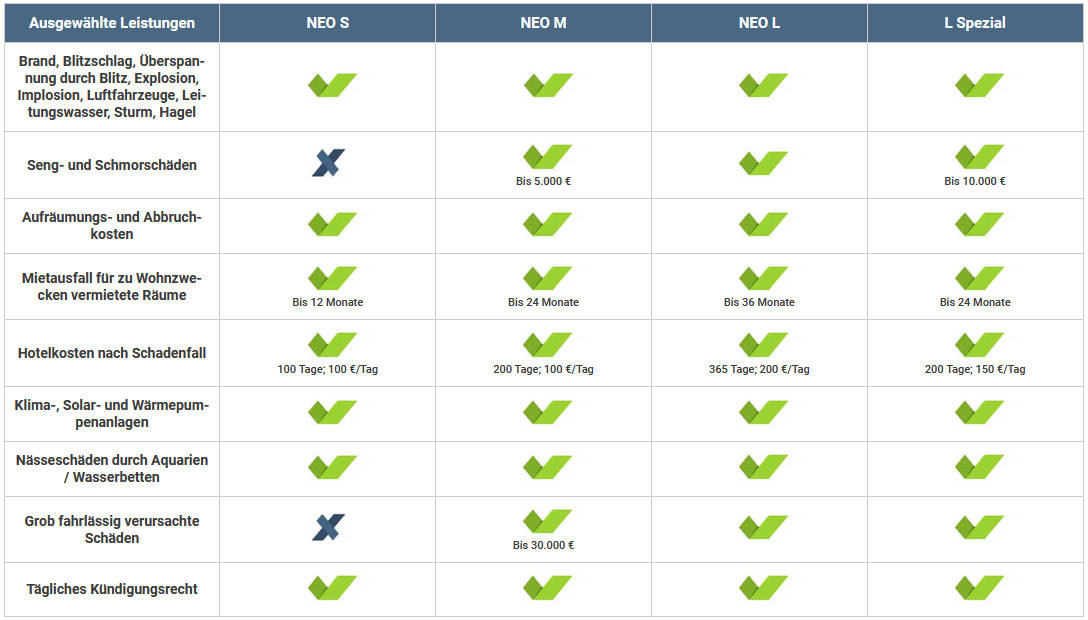Image resolution: width=1088 pixels, height=620 pixels.
Task: Click L Spezial checkmark for Nässeschäden durch Aquarien
Action: tap(979, 467)
